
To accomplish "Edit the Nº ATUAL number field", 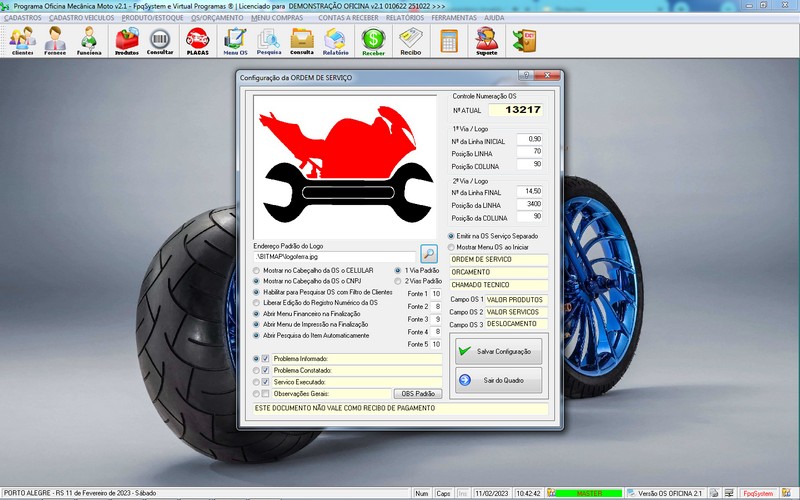I will tap(516, 110).
